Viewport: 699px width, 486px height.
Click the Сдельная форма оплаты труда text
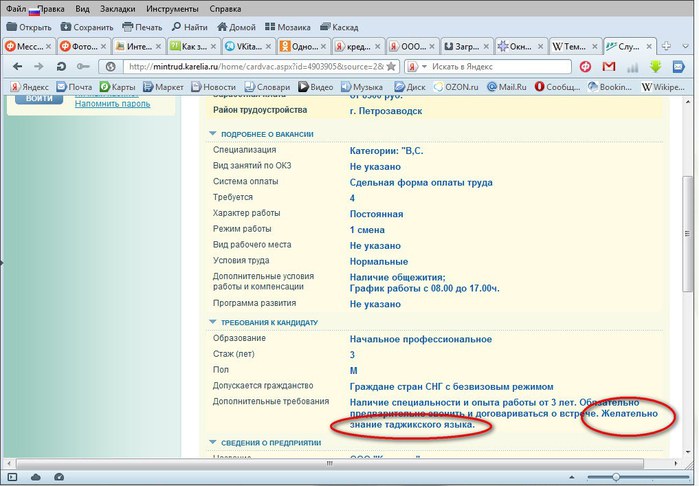[x=421, y=182]
